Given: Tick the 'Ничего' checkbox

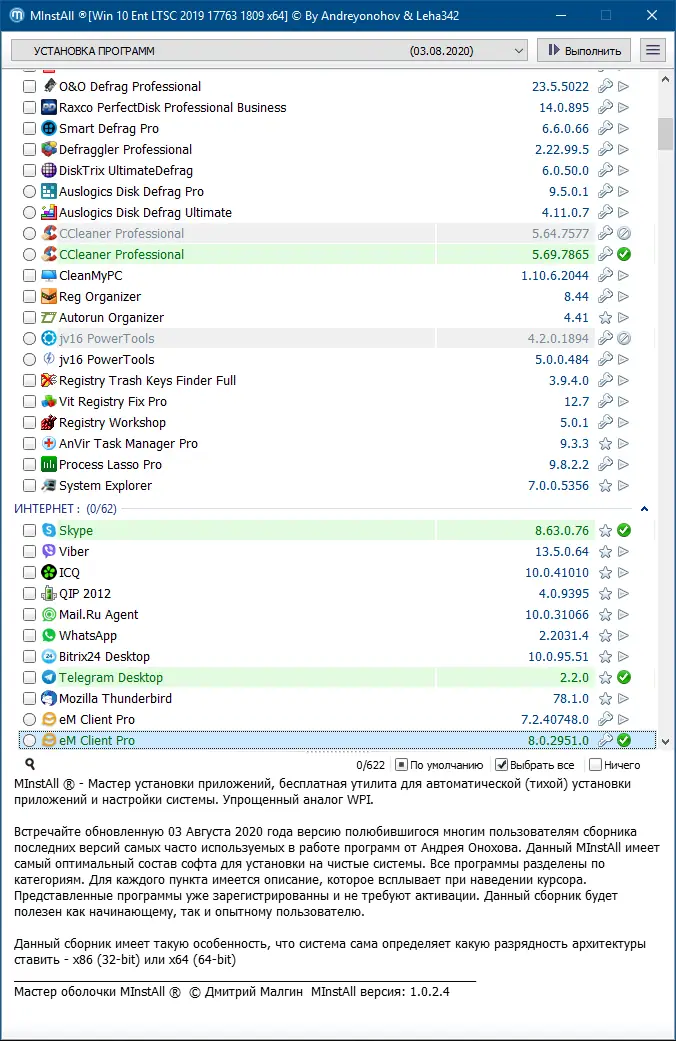Looking at the screenshot, I should pyautogui.click(x=595, y=765).
